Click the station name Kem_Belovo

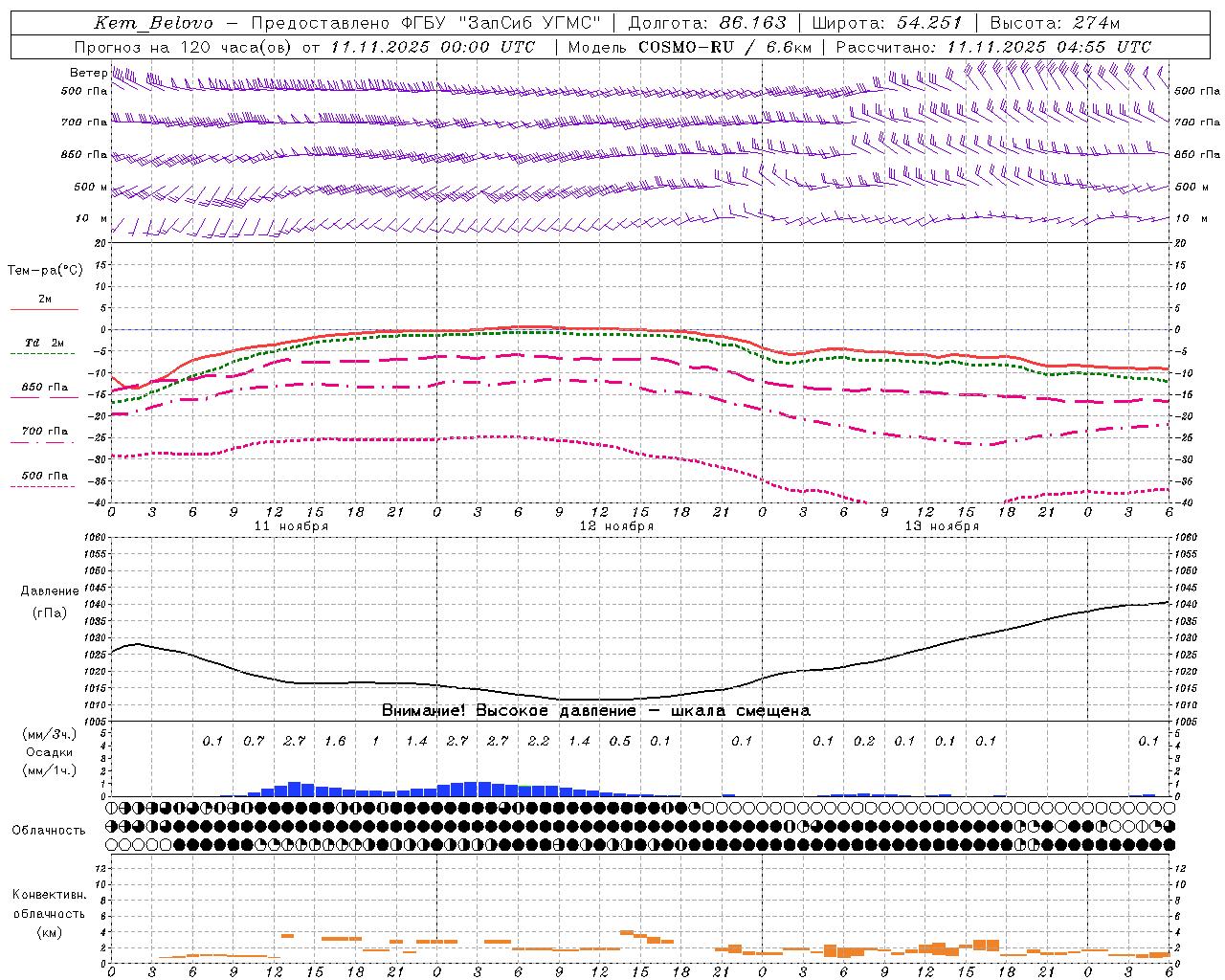pos(153,23)
